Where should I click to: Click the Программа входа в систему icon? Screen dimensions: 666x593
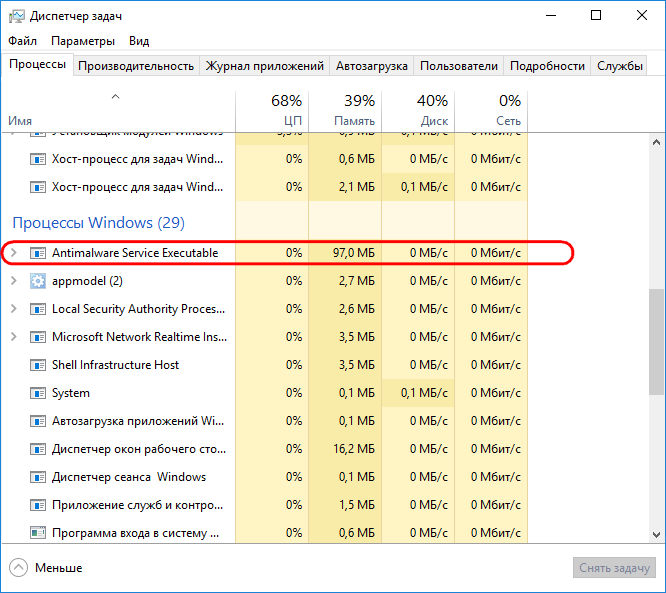38,533
